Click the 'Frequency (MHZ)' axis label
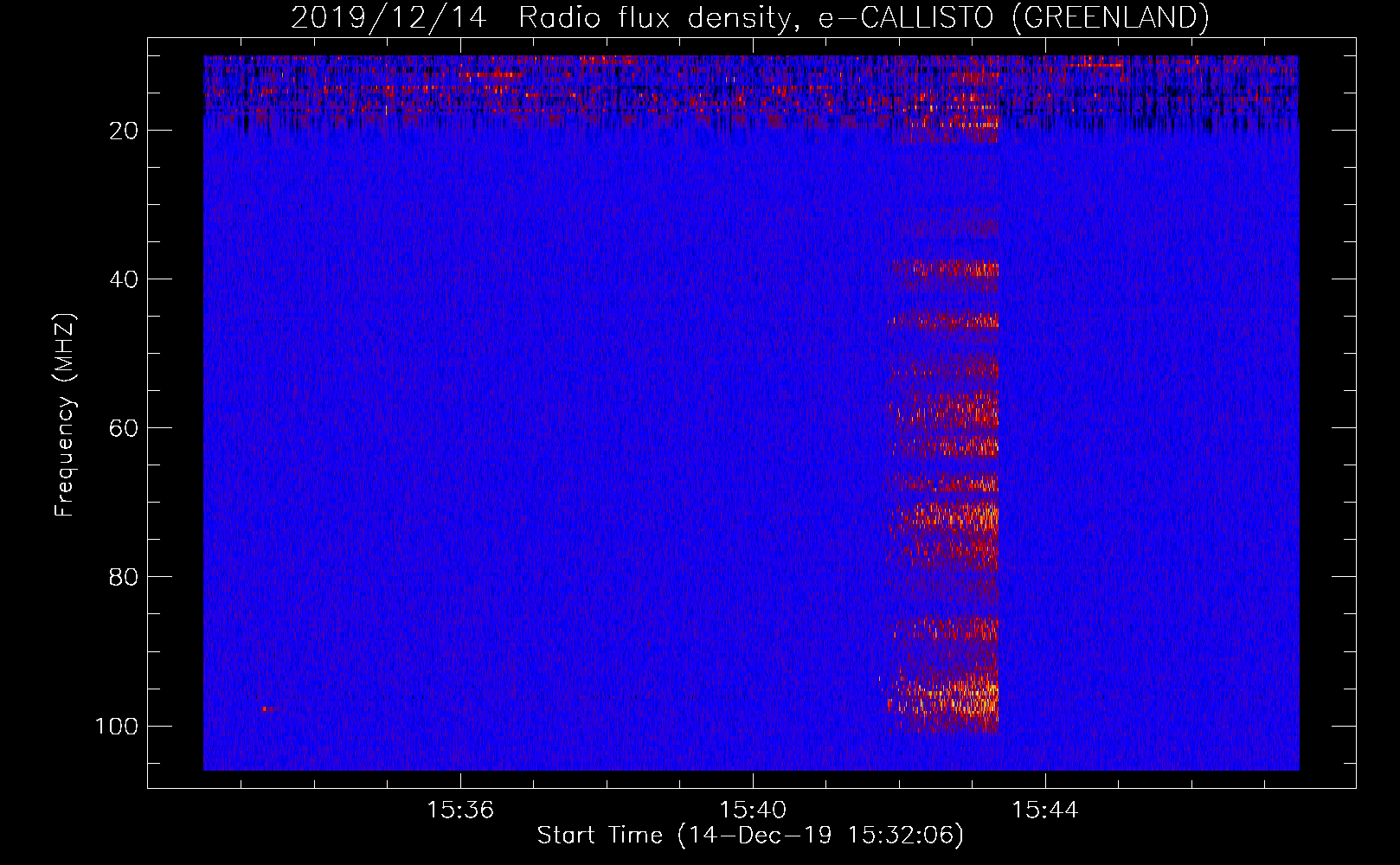This screenshot has width=1400, height=865. [66, 414]
